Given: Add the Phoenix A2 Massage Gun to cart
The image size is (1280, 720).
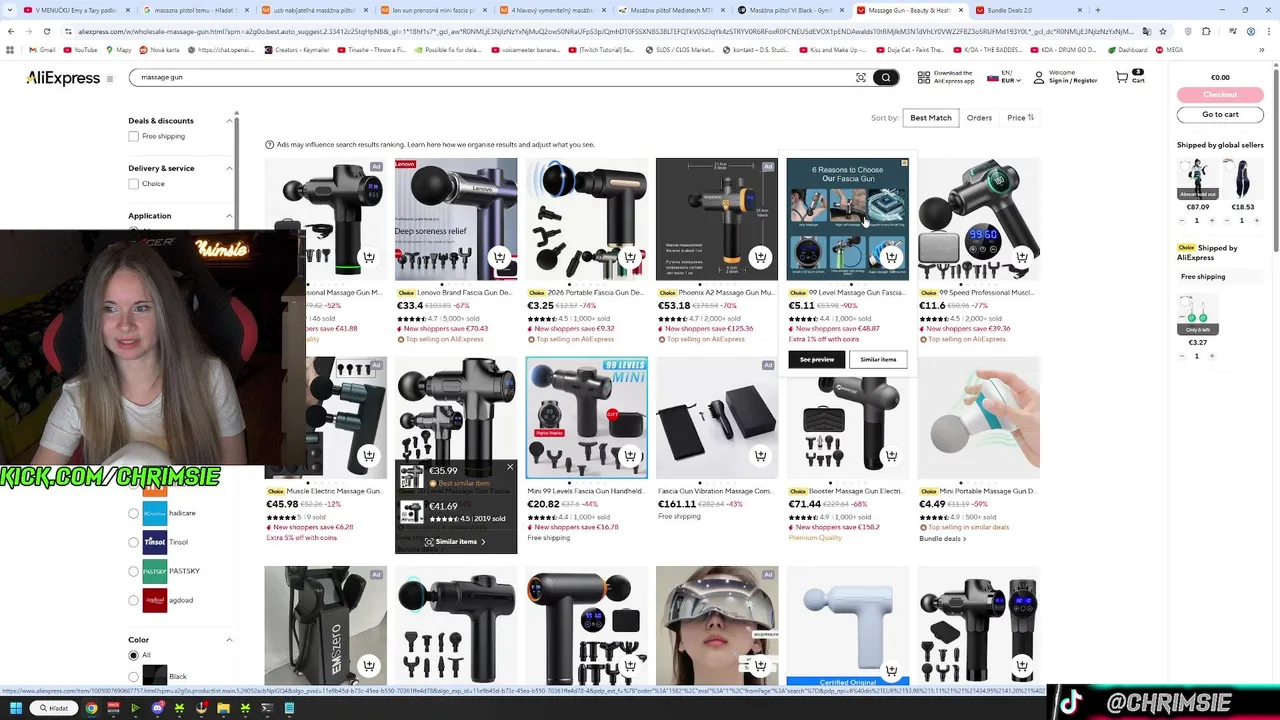Looking at the screenshot, I should point(760,257).
